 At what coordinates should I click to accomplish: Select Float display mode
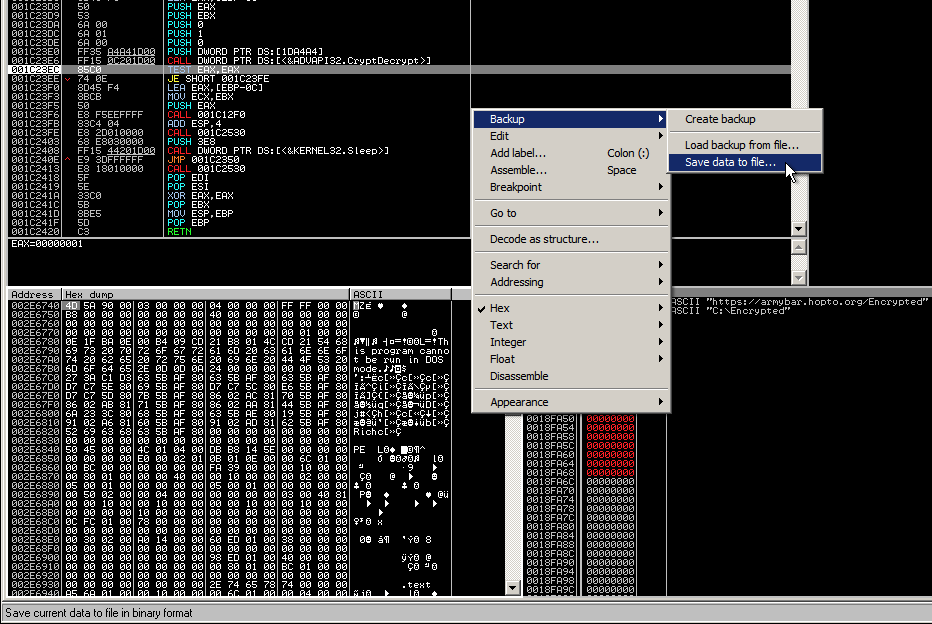502,359
